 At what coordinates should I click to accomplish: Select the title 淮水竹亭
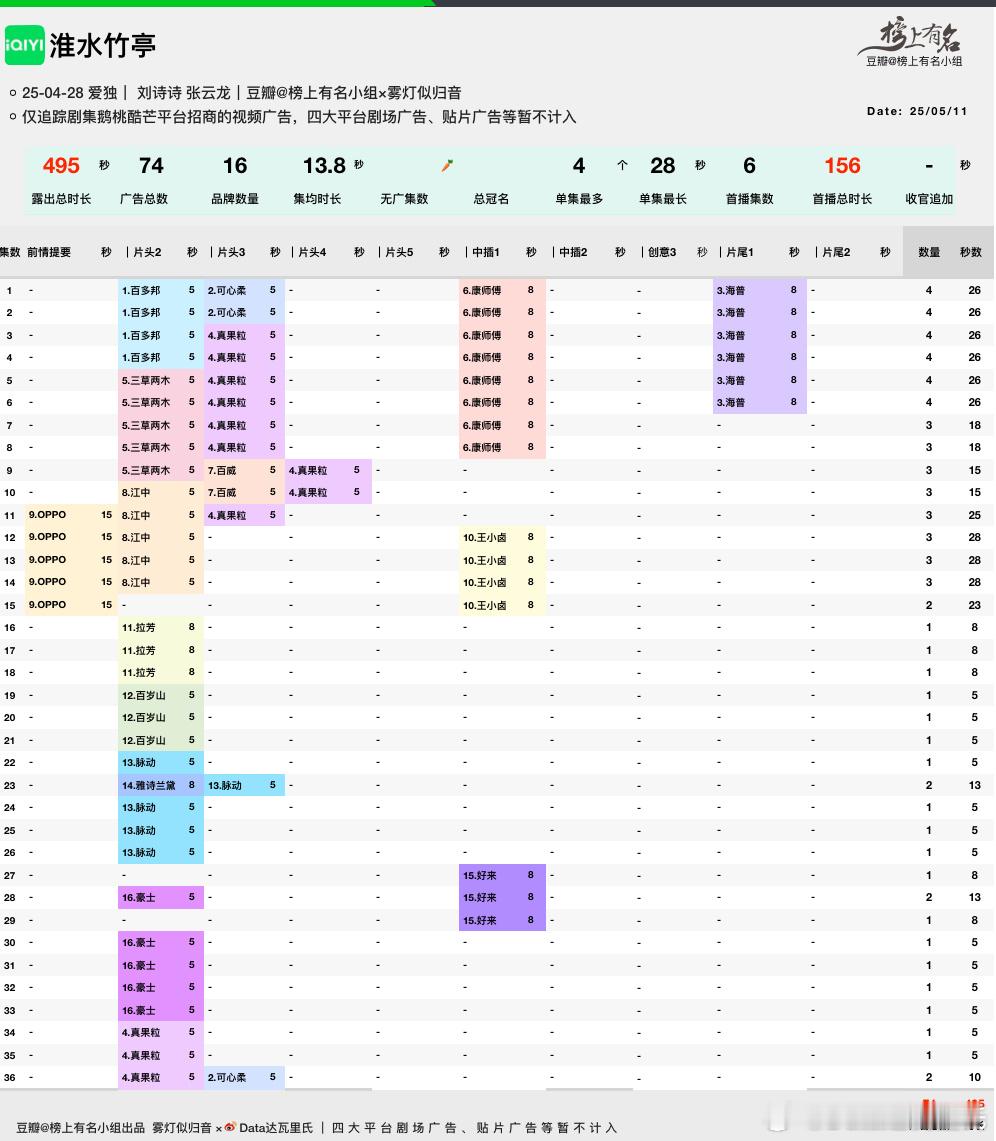tap(103, 45)
